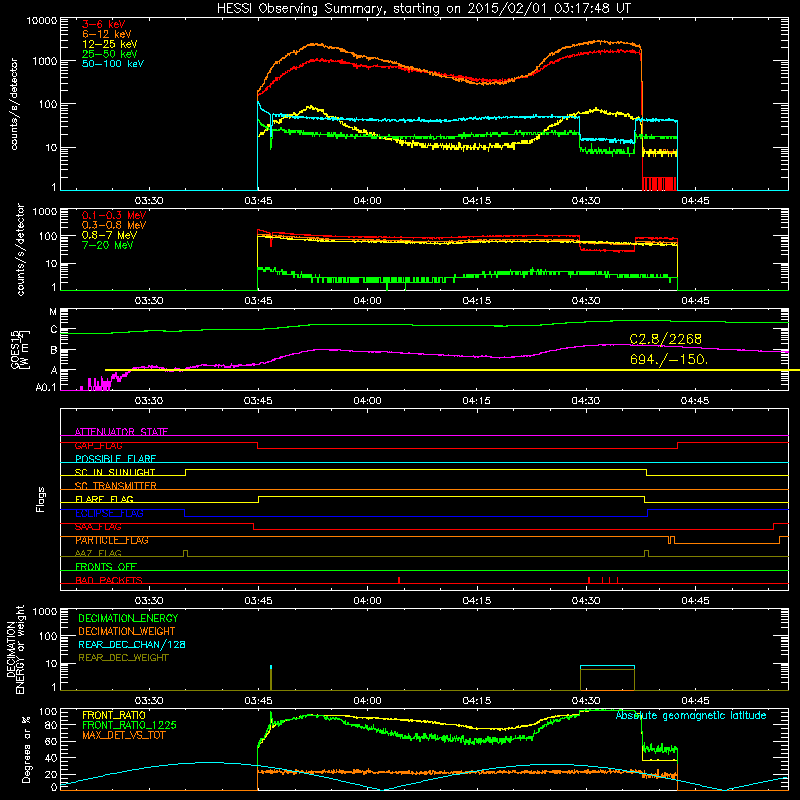Select the SAA_FLAG label
This screenshot has height=800, width=800.
click(98, 527)
